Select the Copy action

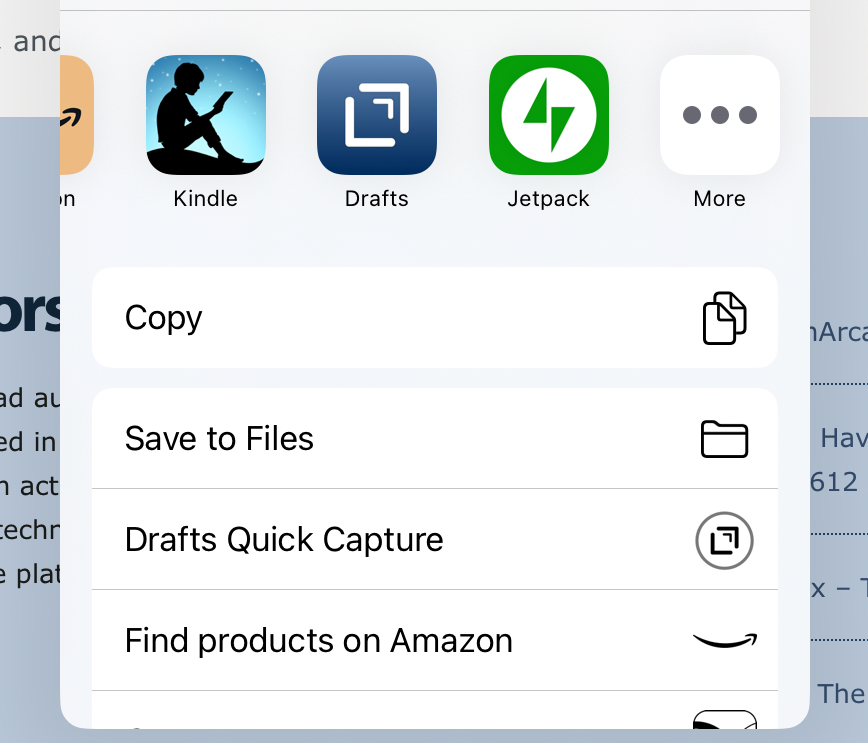[435, 318]
